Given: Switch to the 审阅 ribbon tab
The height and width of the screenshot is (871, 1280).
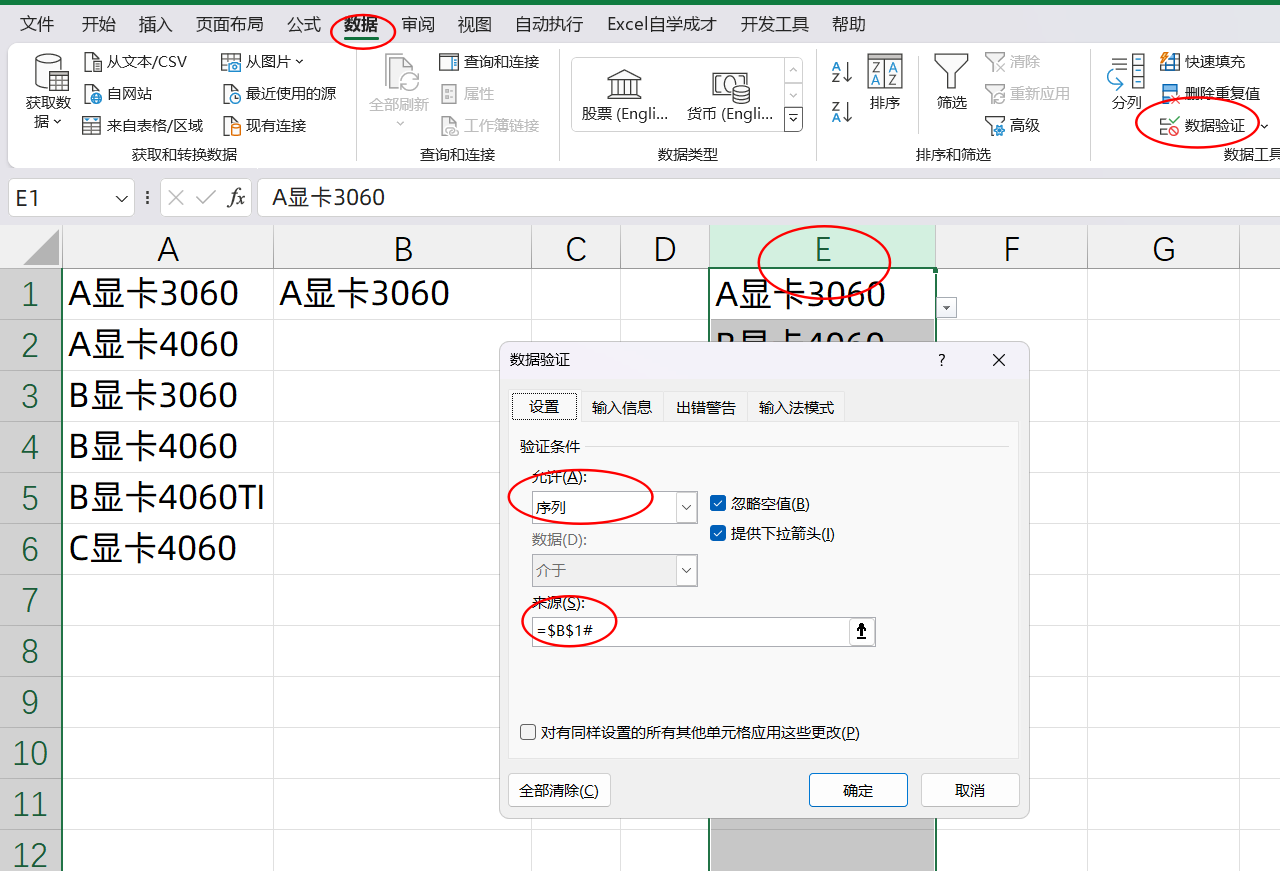Looking at the screenshot, I should 418,25.
